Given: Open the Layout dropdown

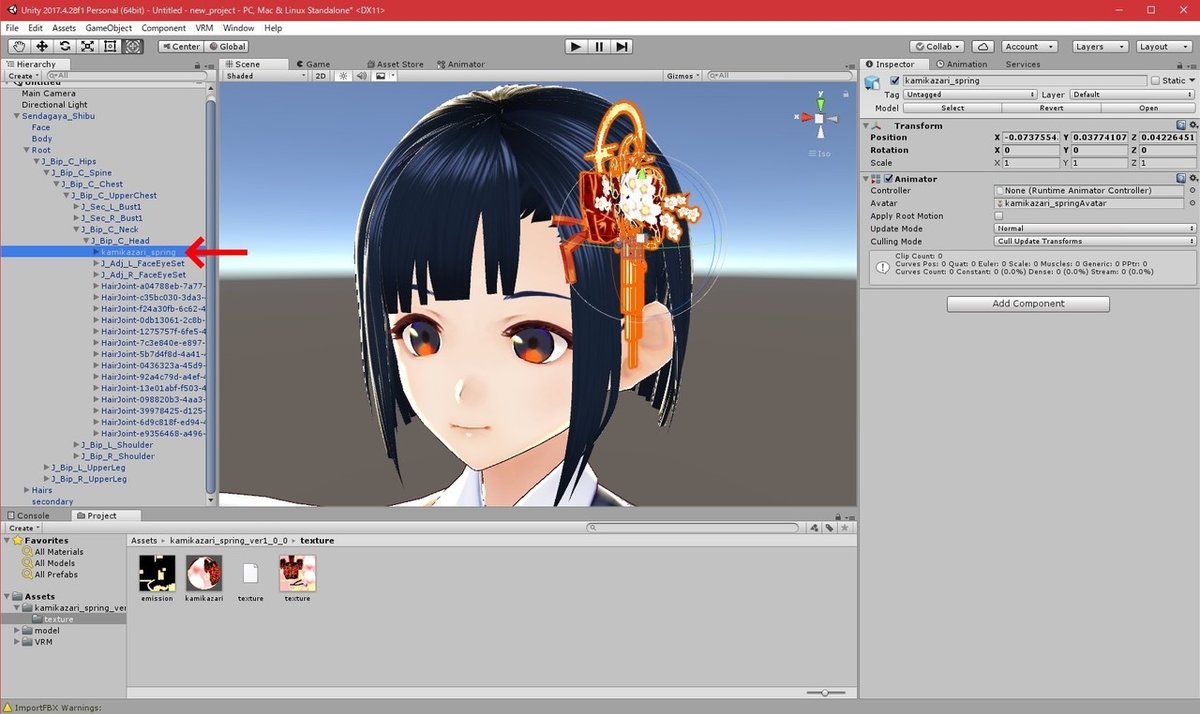Looking at the screenshot, I should pos(1163,46).
